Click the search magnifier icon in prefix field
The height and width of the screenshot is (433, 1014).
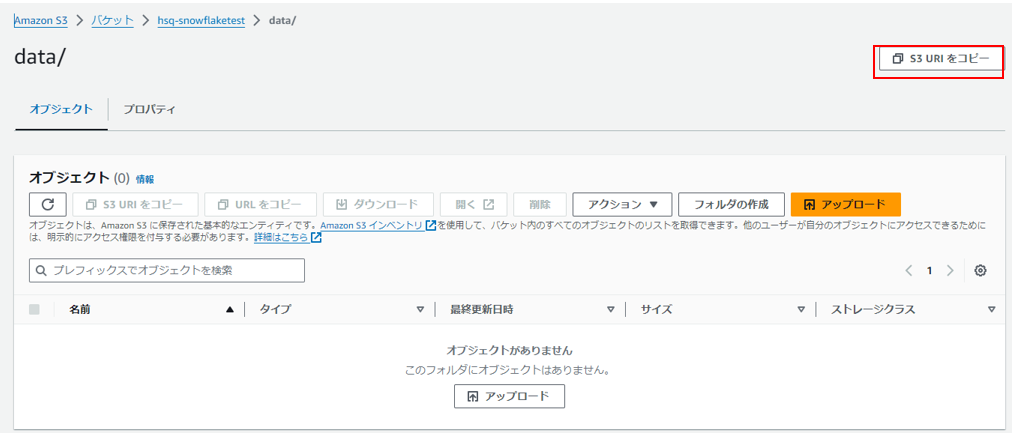click(41, 271)
